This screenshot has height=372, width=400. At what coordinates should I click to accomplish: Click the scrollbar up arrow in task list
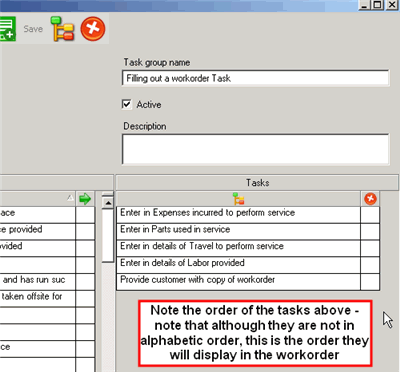coord(108,202)
